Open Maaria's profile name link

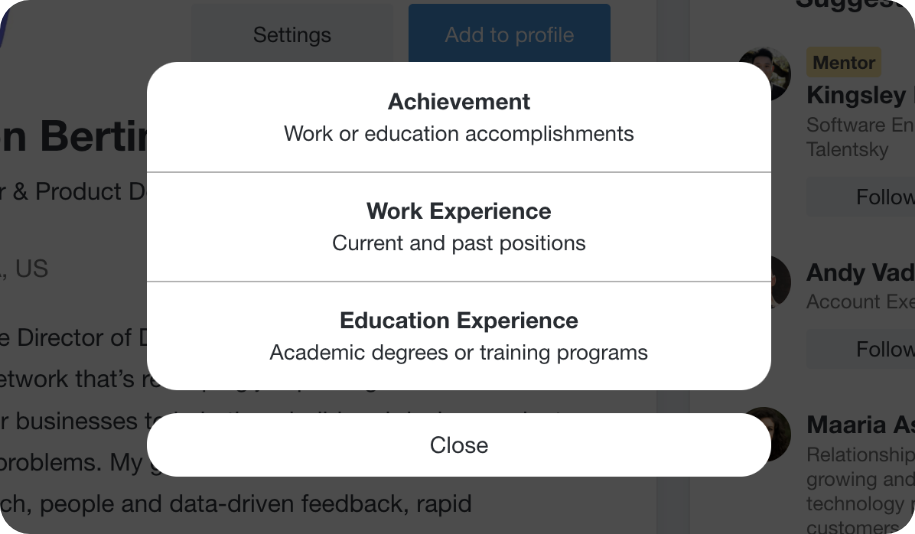tap(860, 425)
